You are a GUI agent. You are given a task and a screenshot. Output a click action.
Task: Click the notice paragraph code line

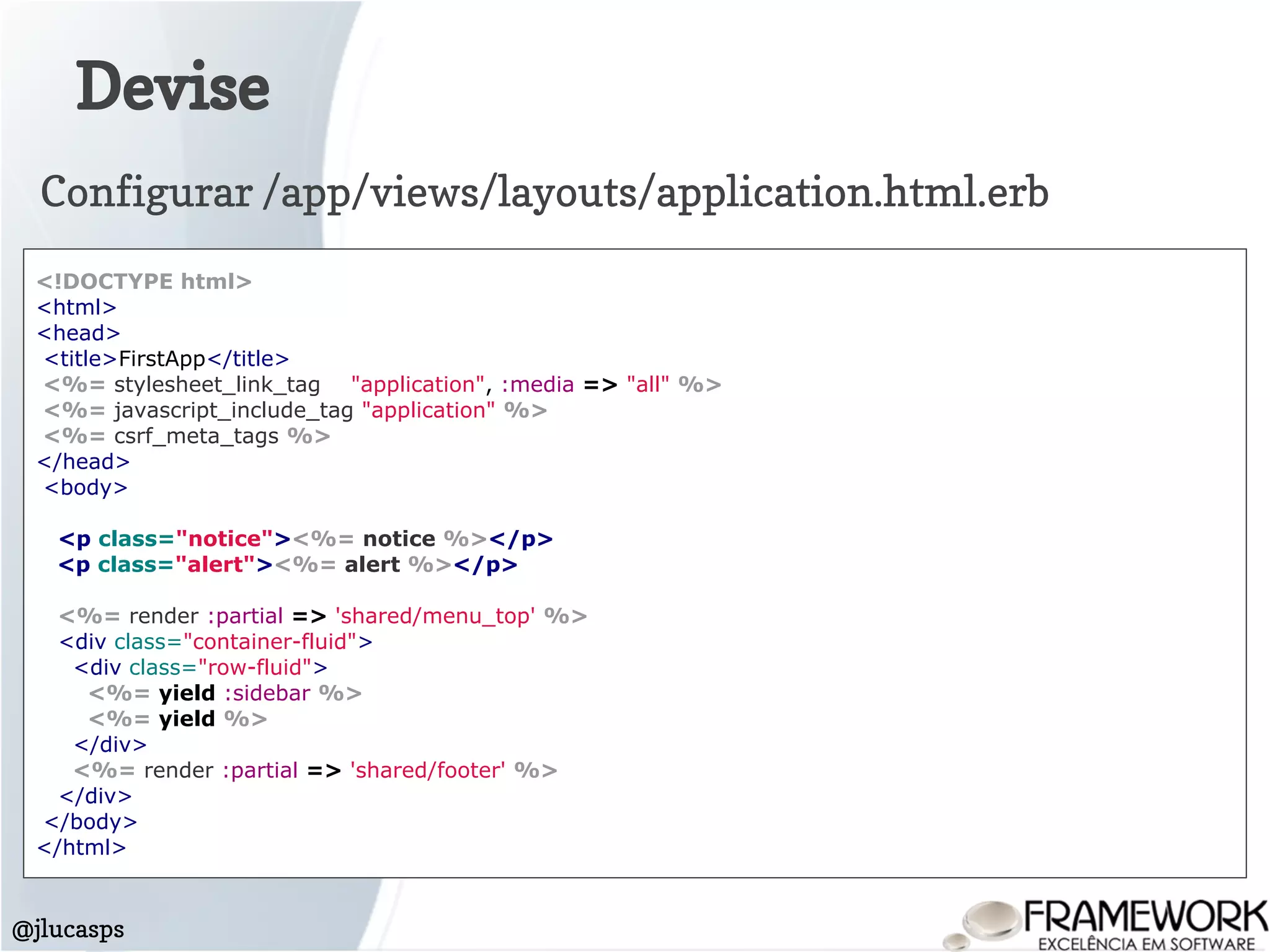pyautogui.click(x=306, y=539)
